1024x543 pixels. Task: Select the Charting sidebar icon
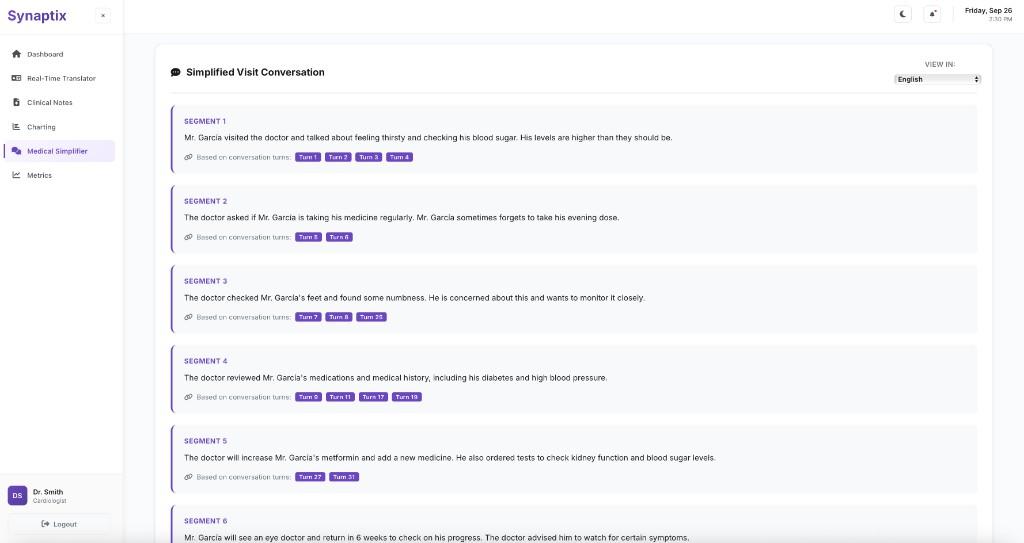coord(16,127)
